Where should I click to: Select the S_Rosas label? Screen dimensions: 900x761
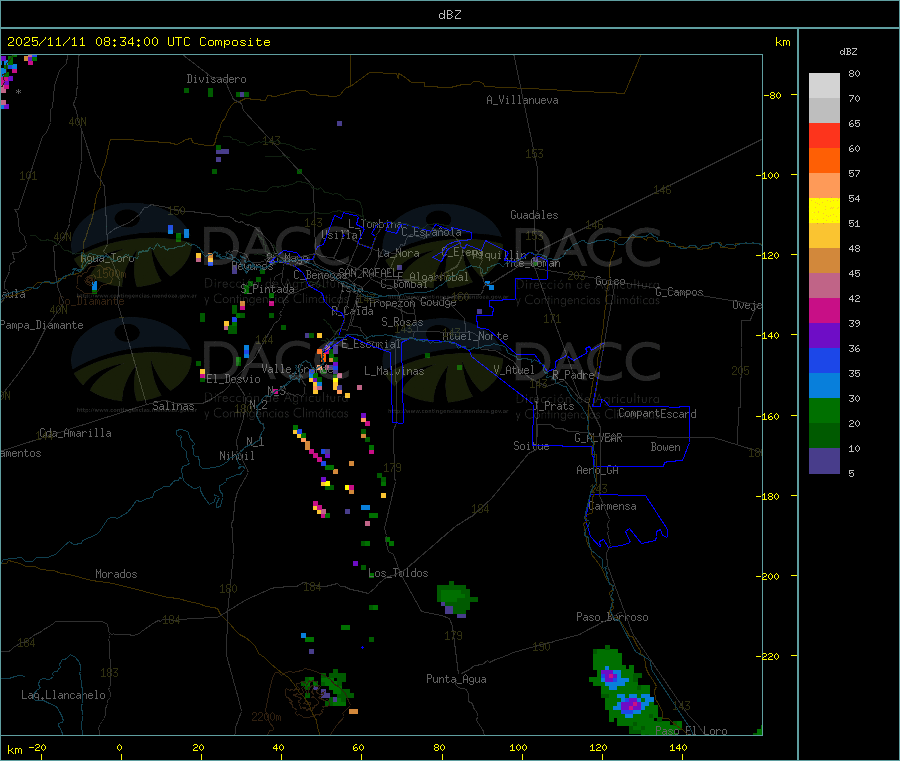tap(402, 322)
